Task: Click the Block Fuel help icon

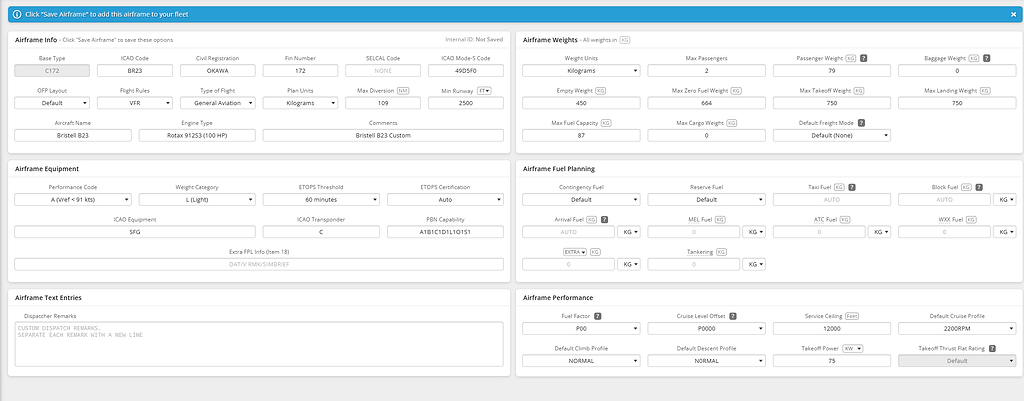Action: 980,187
